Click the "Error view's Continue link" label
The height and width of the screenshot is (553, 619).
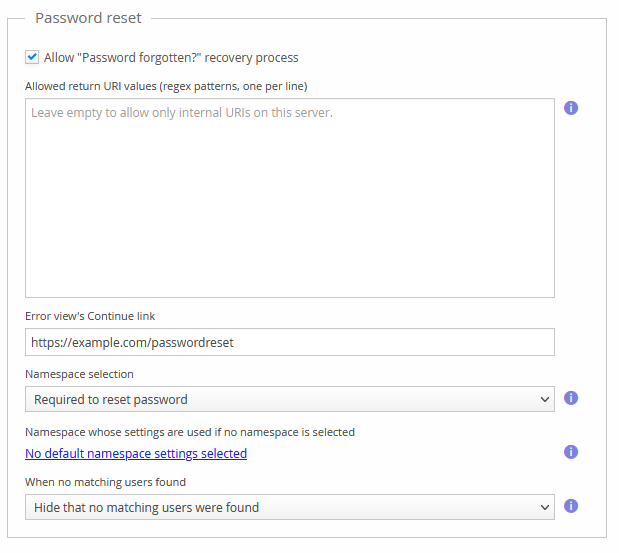(x=90, y=316)
